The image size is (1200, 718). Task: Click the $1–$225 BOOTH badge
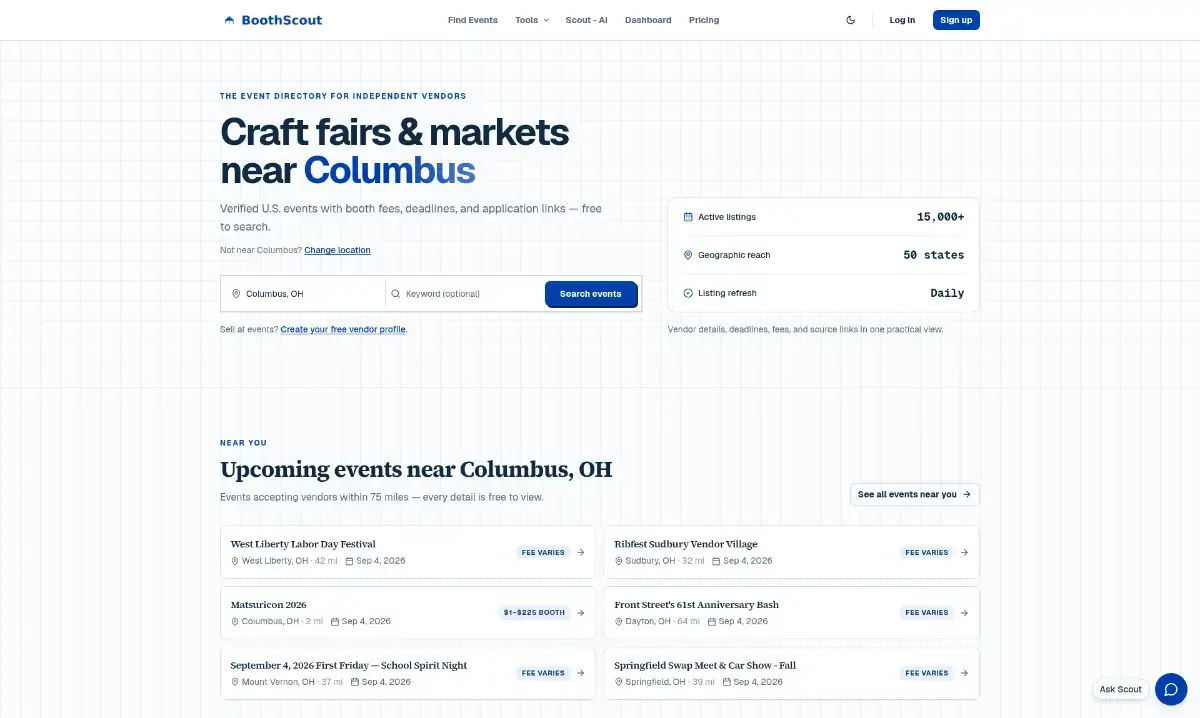click(534, 613)
